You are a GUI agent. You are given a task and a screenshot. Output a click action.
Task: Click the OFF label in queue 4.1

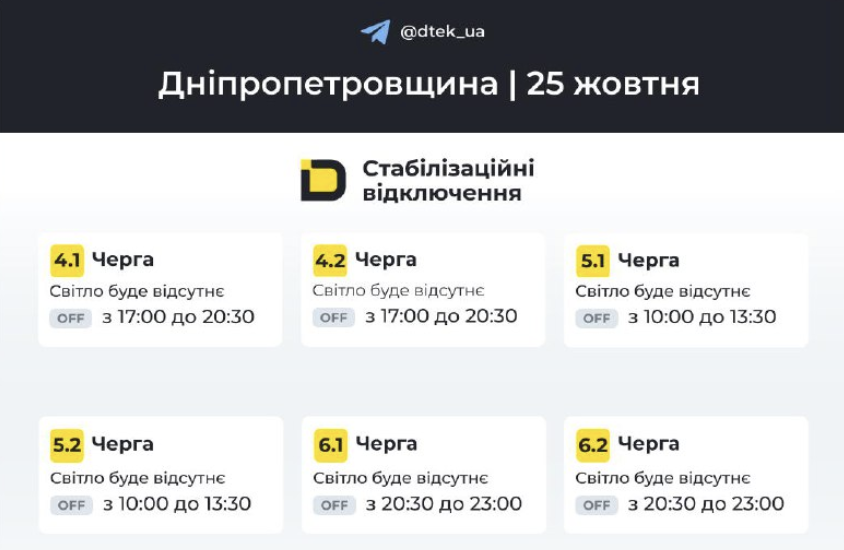coord(71,318)
